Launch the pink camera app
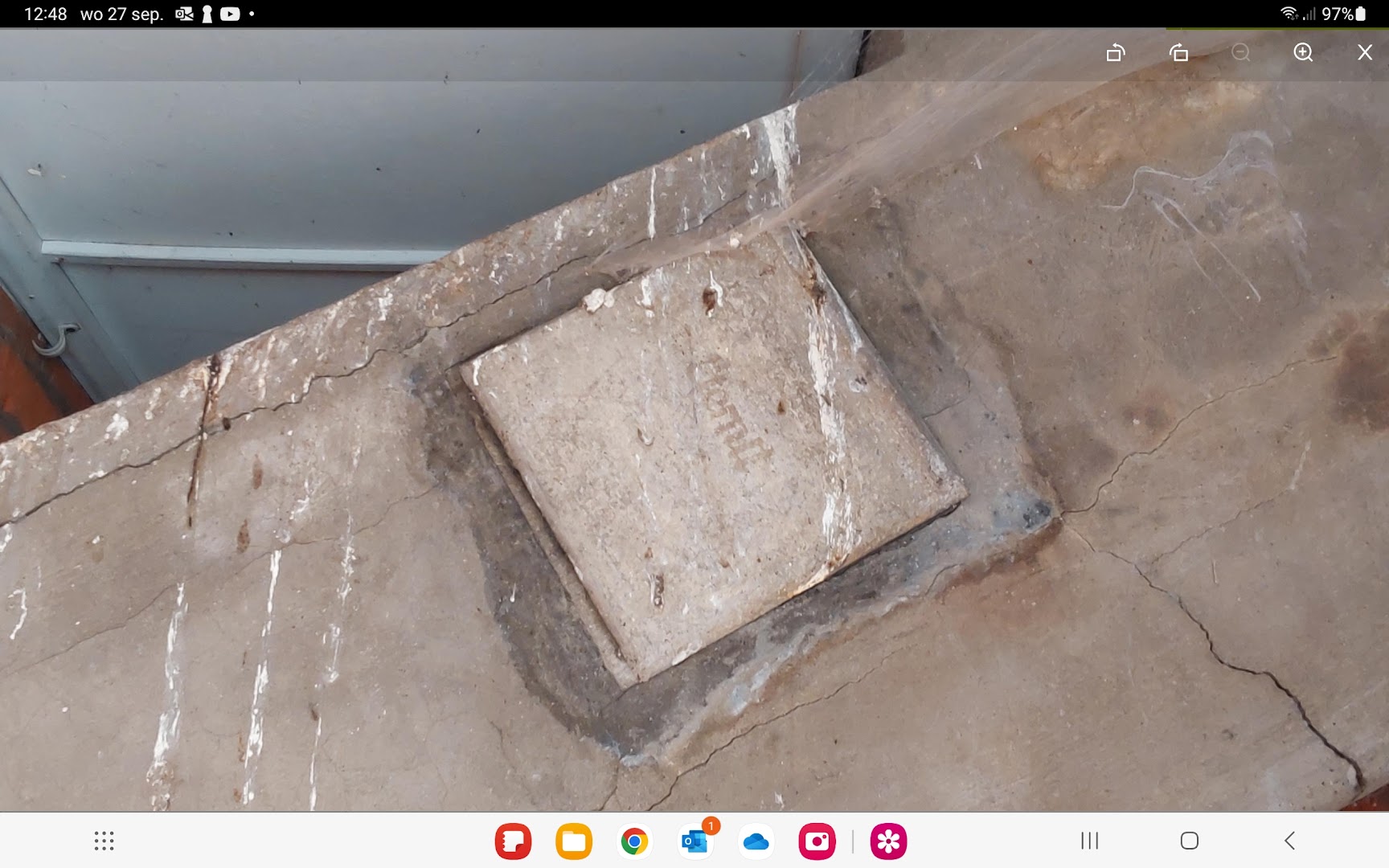The width and height of the screenshot is (1389, 868). click(x=817, y=841)
